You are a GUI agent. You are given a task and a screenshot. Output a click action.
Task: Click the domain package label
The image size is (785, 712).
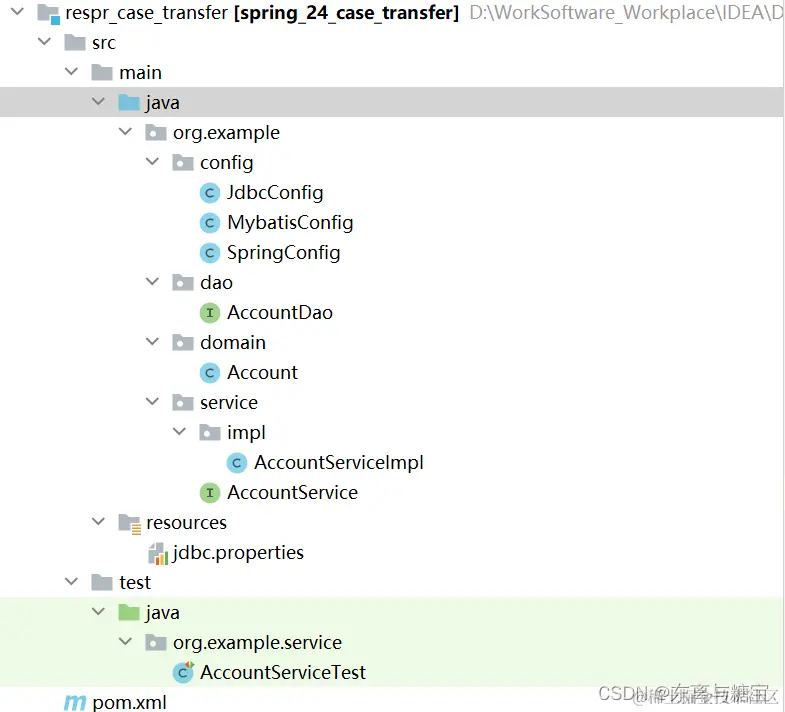click(x=233, y=343)
